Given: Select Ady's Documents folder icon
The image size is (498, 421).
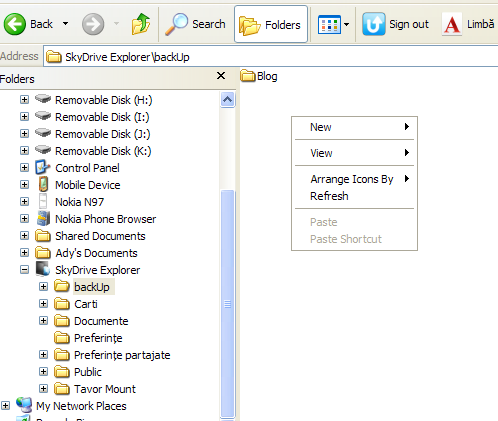Looking at the screenshot, I should click(x=43, y=252).
